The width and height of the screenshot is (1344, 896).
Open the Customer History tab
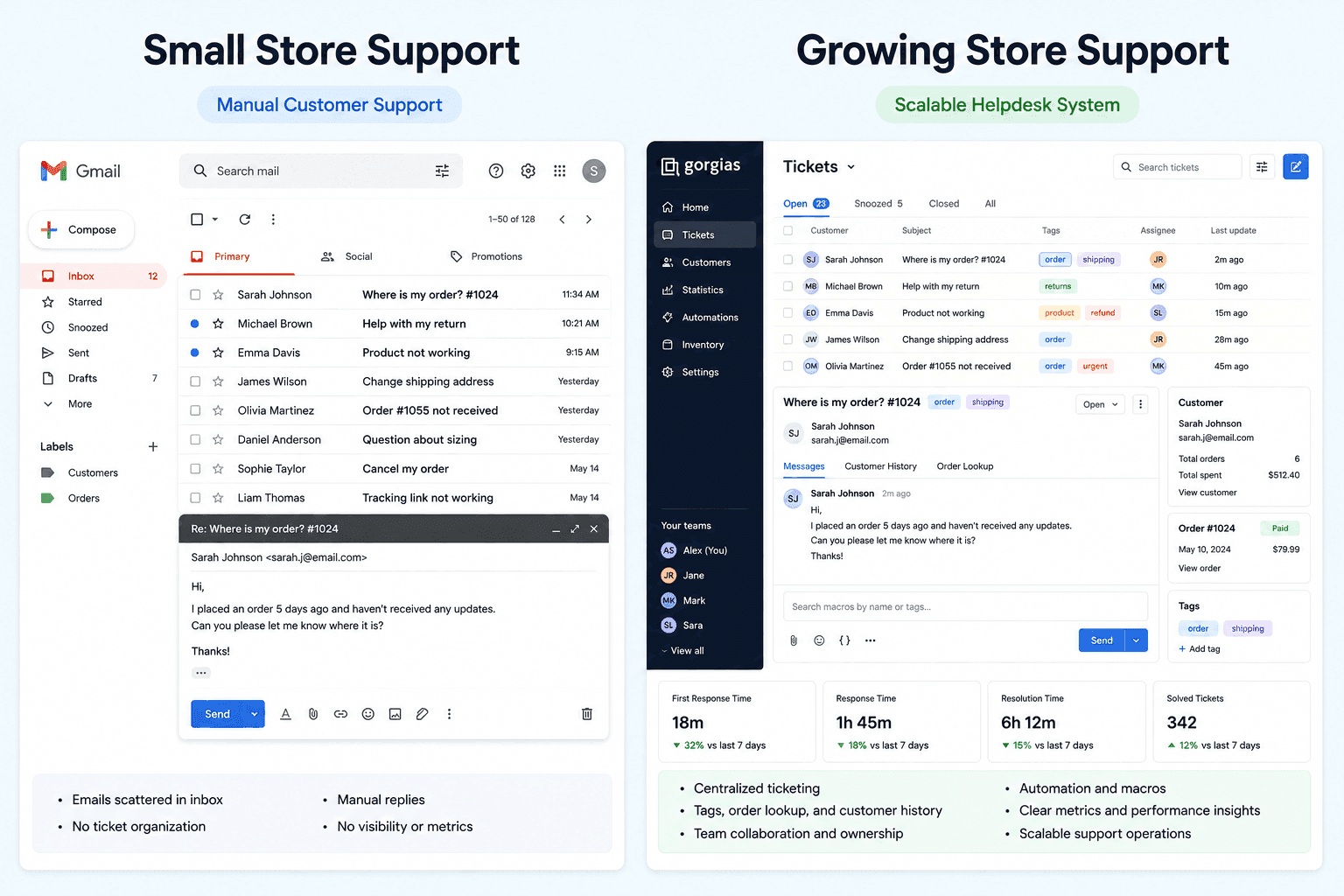(x=880, y=466)
